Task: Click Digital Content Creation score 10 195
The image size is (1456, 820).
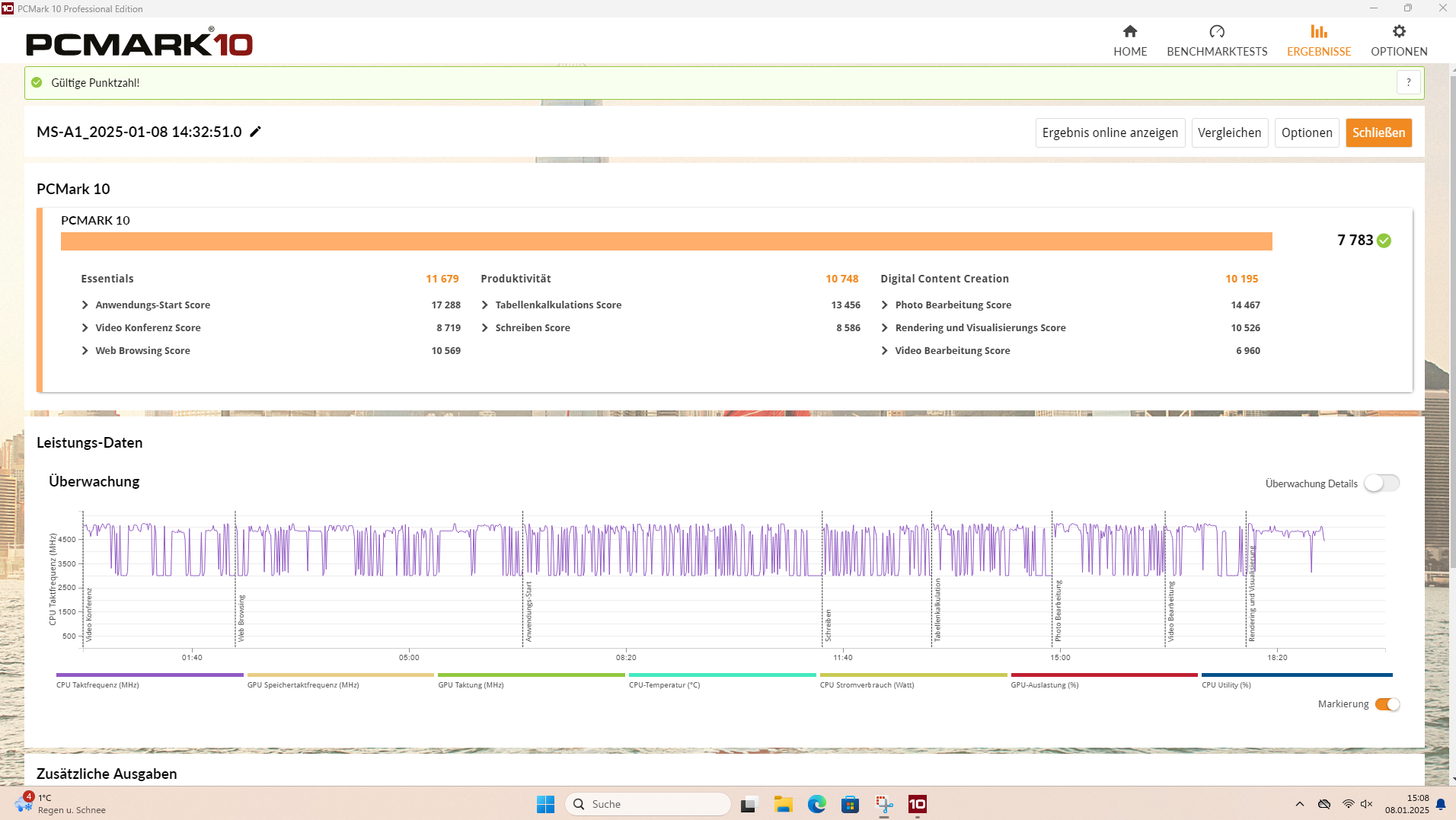Action: (1242, 279)
